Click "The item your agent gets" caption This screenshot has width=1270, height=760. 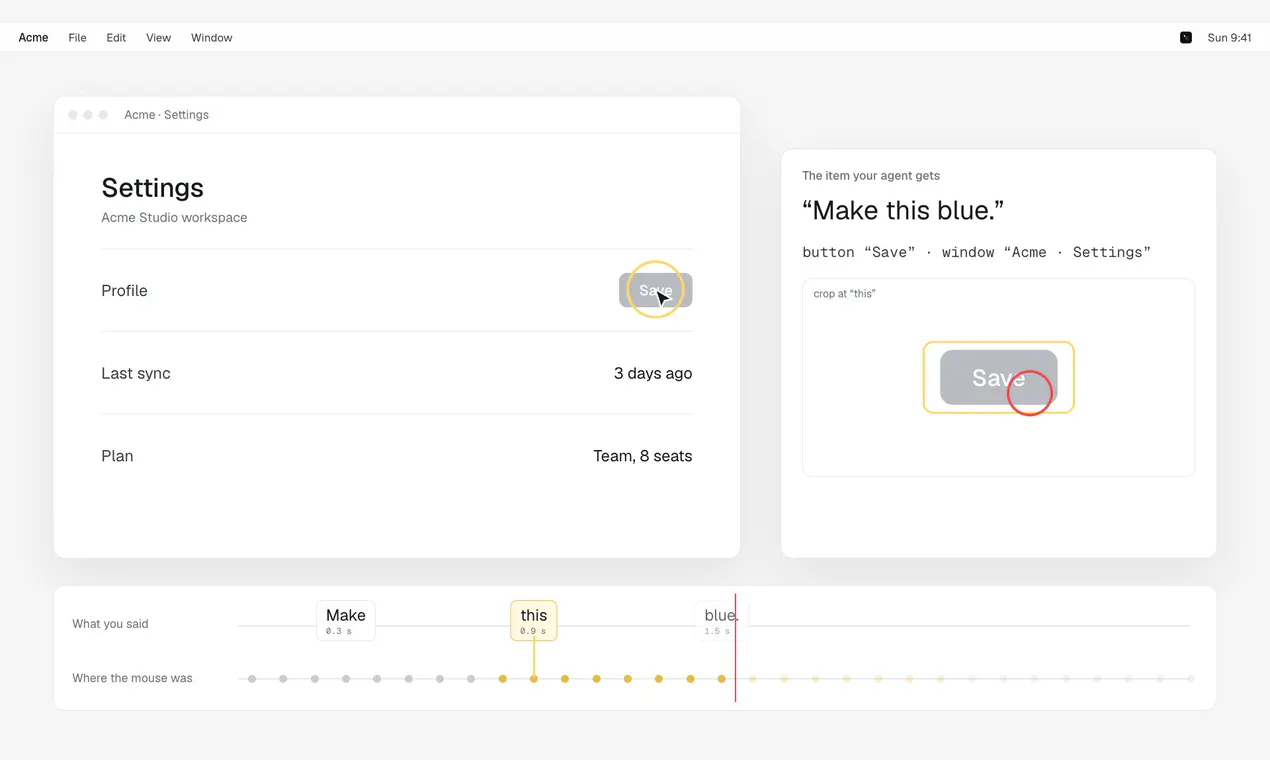point(871,176)
